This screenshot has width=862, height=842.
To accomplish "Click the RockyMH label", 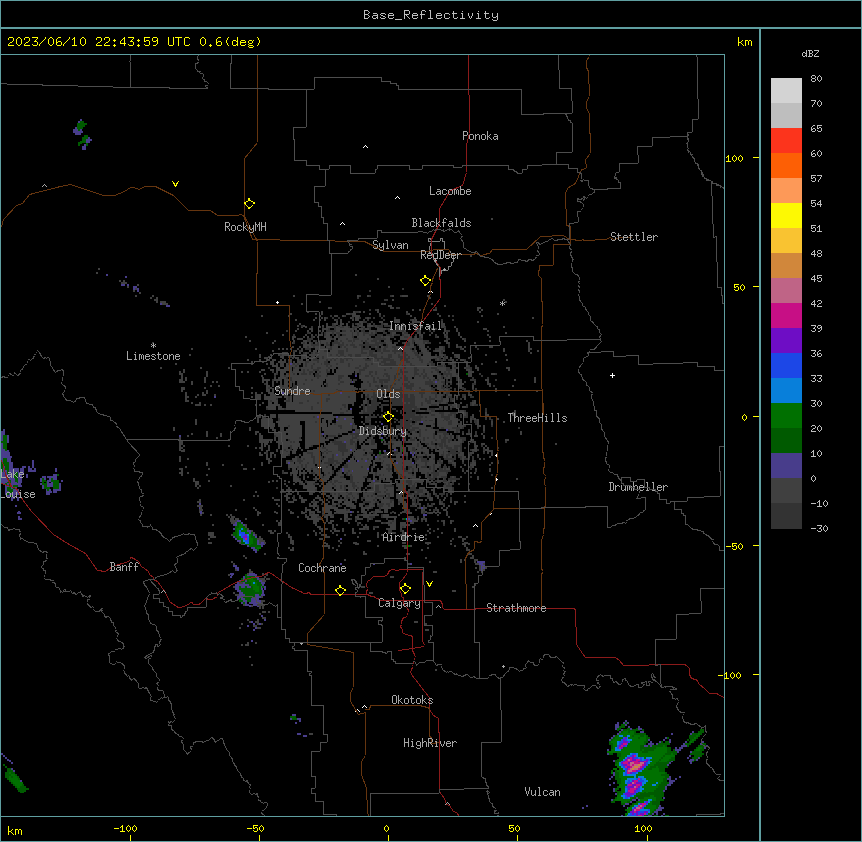I will [x=245, y=227].
